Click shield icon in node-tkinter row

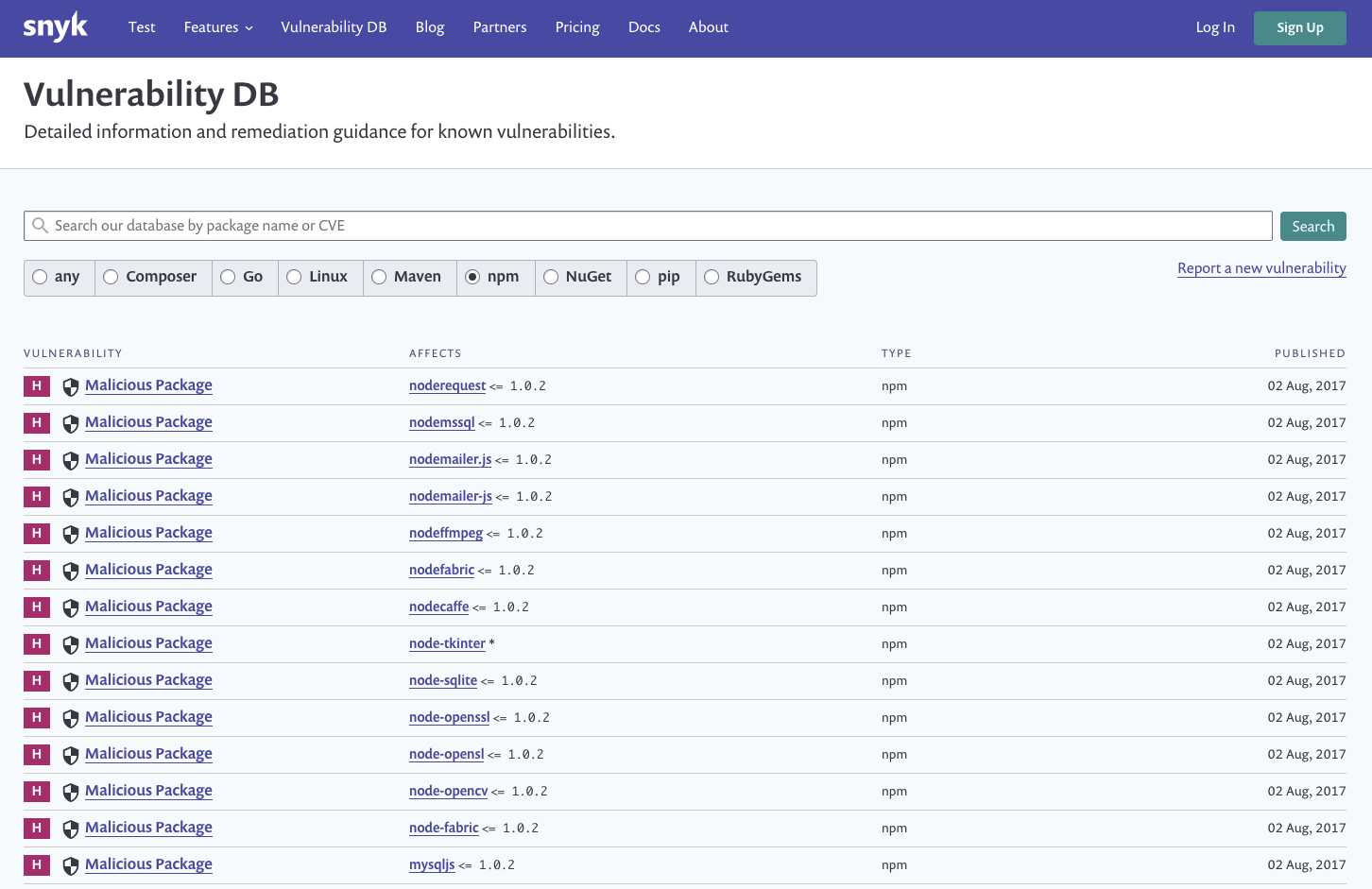(71, 645)
